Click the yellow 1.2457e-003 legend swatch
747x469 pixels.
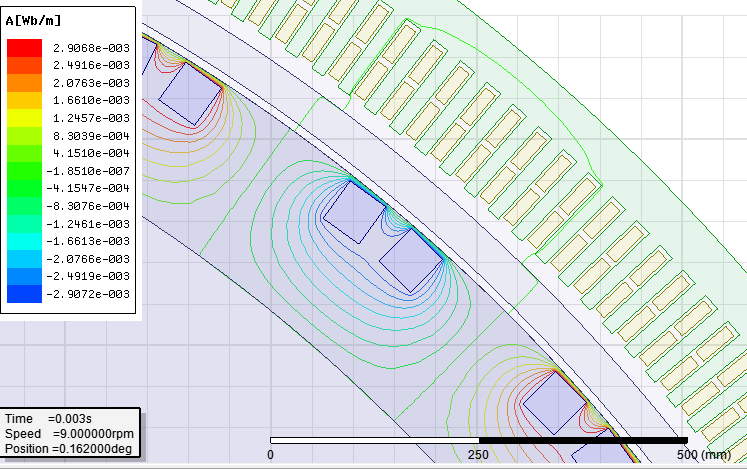[24, 118]
